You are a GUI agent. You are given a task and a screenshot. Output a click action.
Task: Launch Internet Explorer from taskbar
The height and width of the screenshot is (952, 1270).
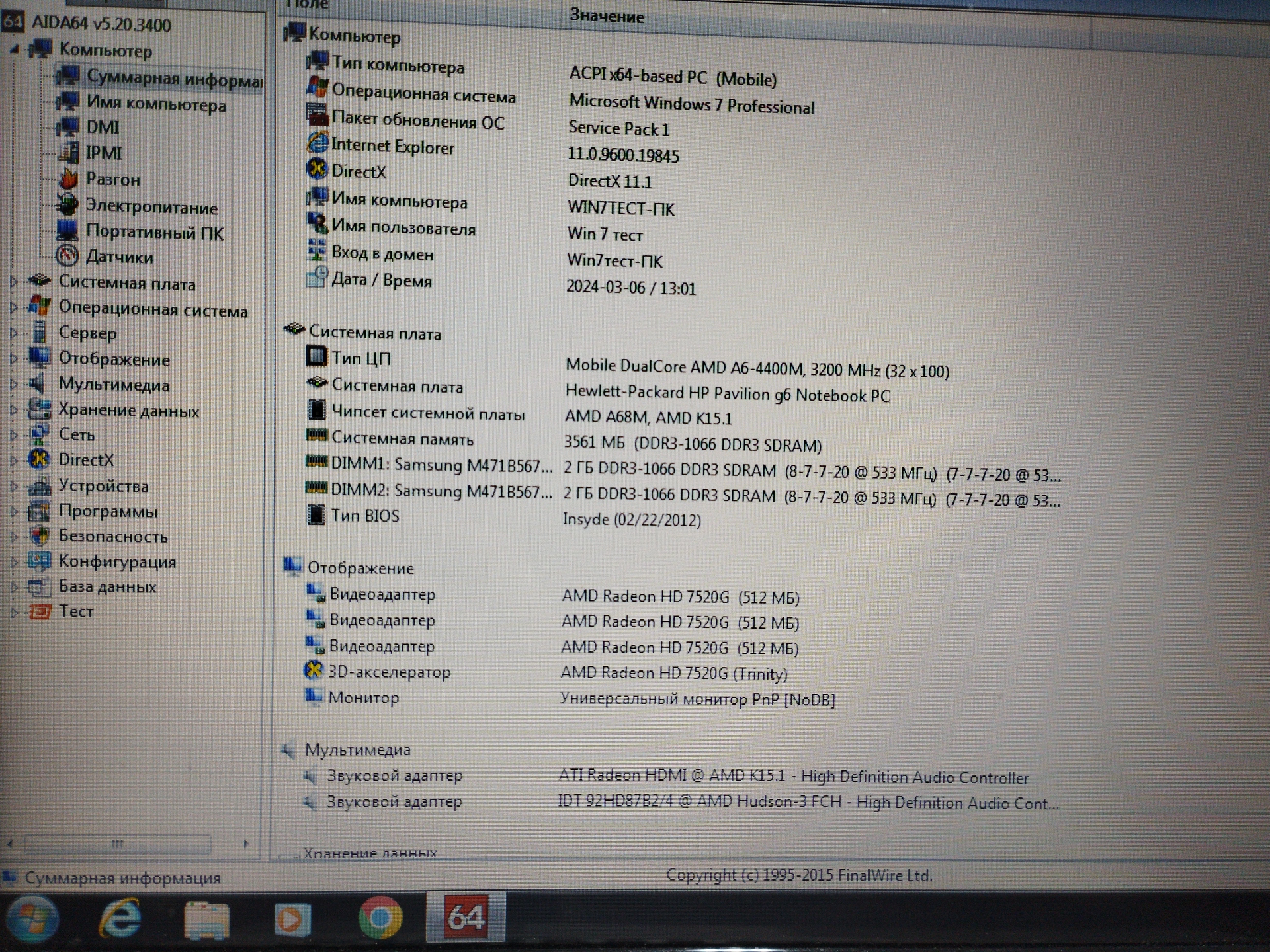(x=120, y=919)
